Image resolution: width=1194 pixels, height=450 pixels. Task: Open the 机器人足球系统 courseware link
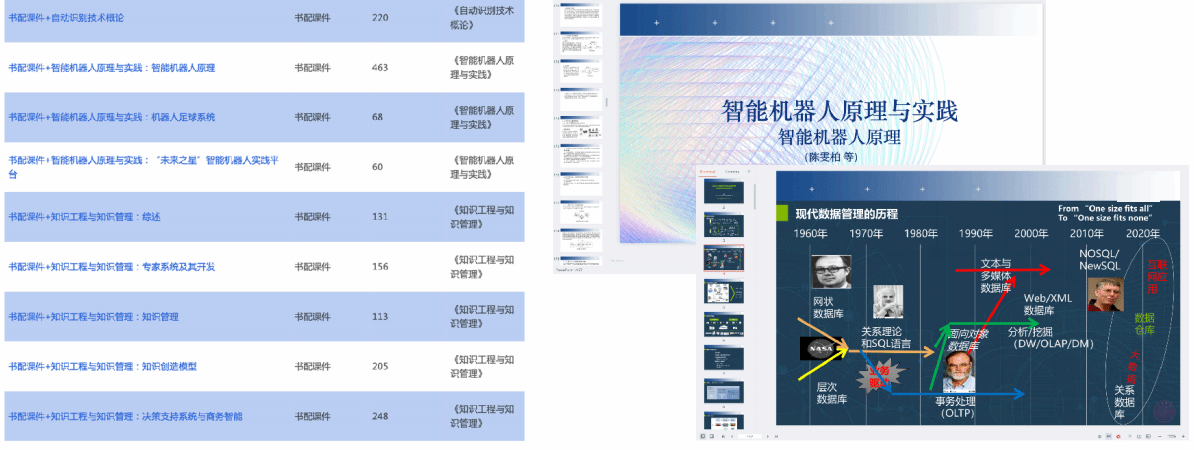[x=111, y=117]
